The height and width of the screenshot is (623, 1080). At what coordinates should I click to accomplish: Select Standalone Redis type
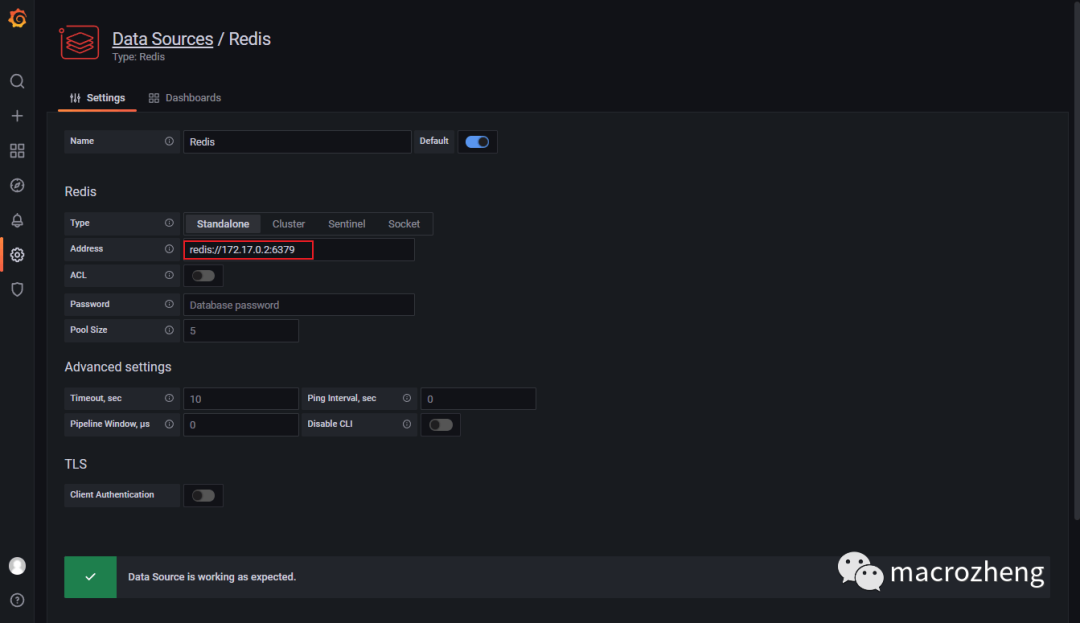tap(222, 224)
